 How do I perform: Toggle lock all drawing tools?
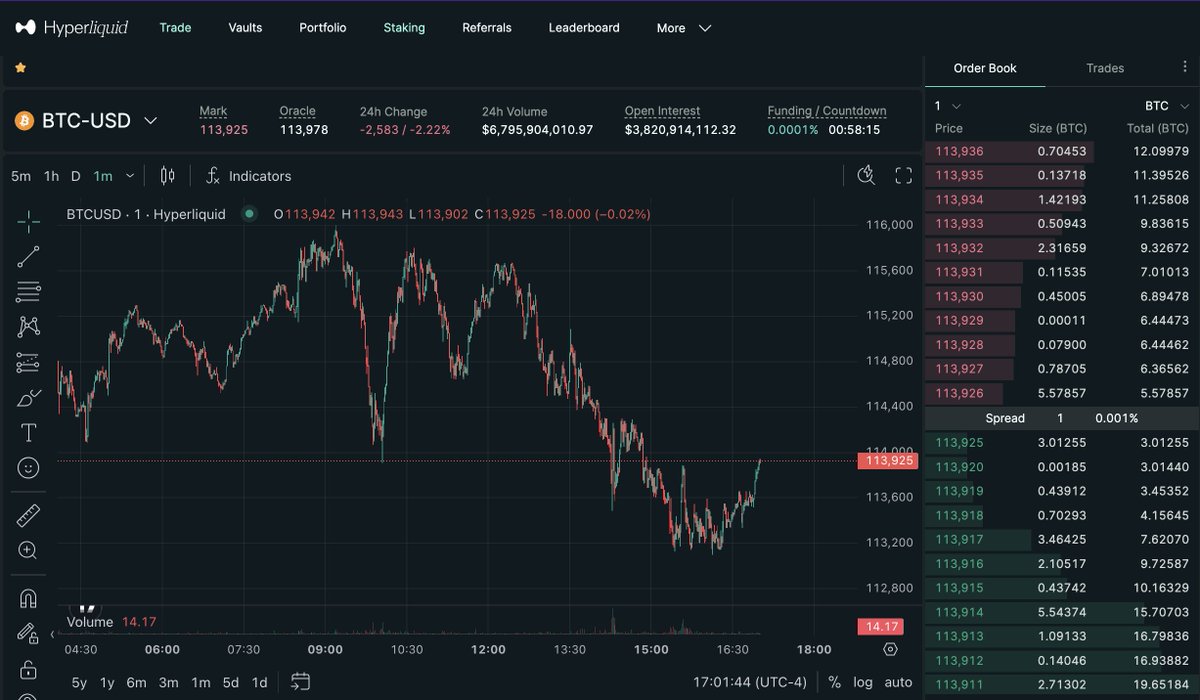(x=29, y=669)
